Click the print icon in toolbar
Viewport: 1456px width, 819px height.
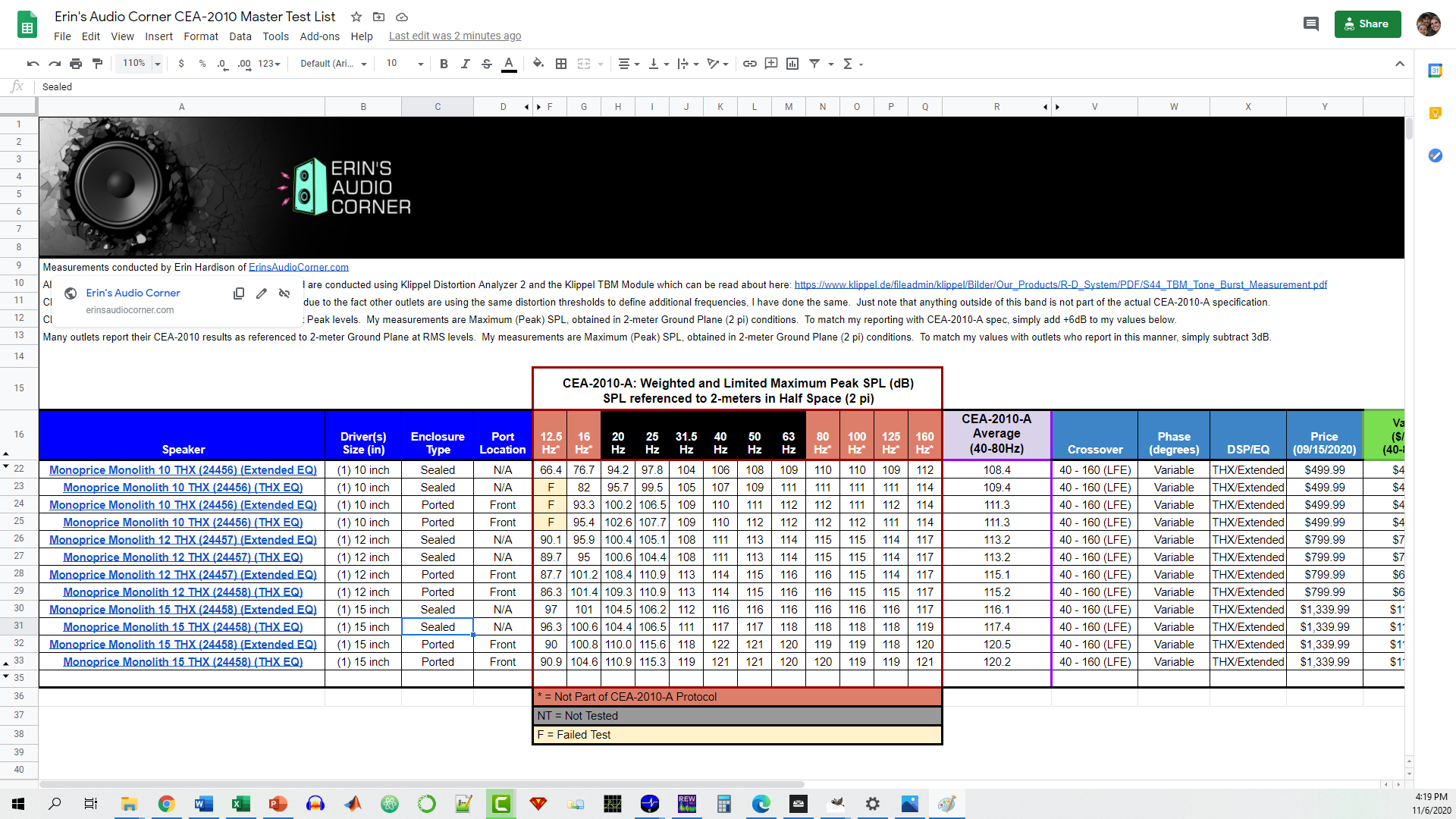point(76,64)
